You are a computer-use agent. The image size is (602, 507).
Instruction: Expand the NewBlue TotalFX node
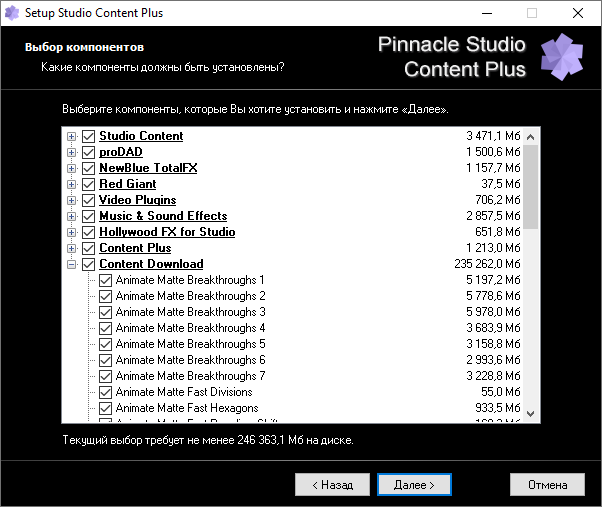(71, 168)
